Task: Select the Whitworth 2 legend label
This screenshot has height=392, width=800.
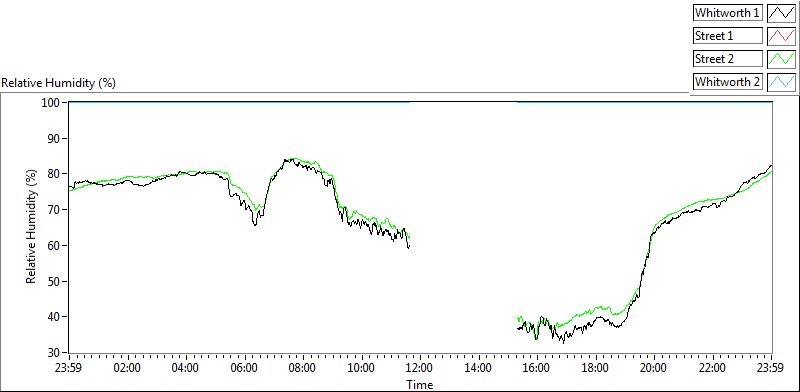Action: click(728, 82)
